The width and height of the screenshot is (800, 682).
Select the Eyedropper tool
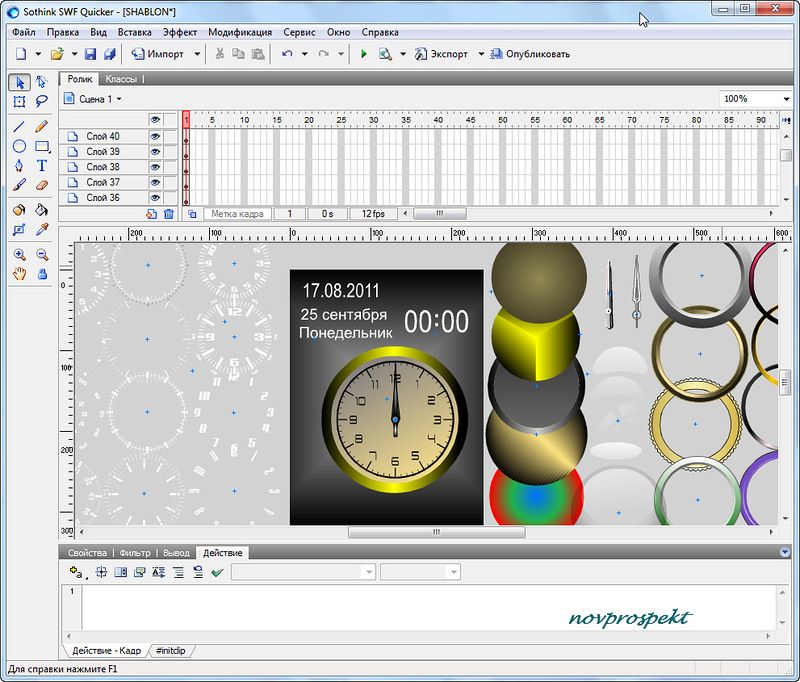(42, 230)
